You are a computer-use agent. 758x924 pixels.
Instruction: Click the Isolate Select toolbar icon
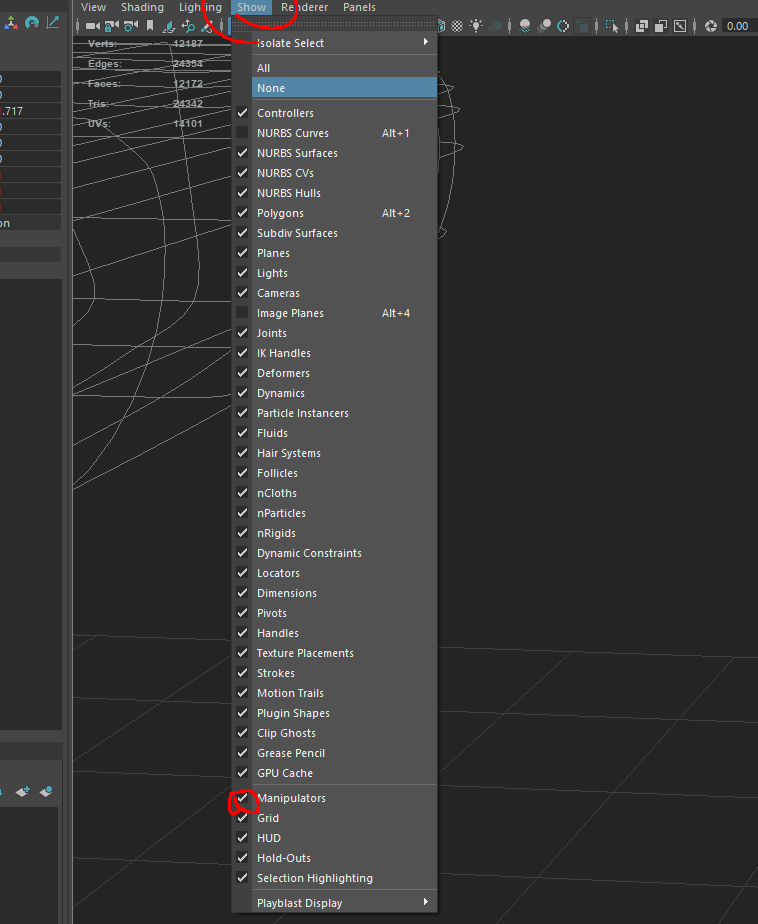click(612, 26)
